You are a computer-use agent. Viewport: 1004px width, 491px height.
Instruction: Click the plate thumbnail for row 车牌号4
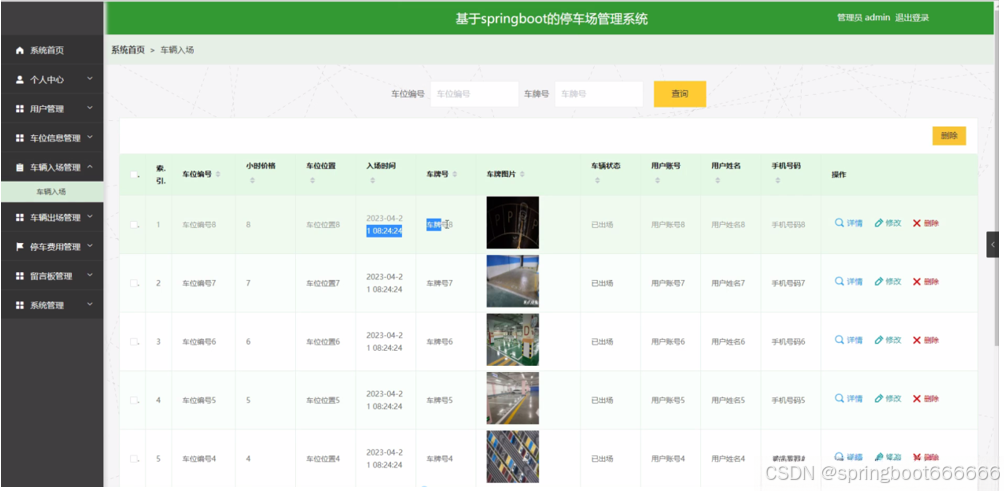tap(512, 456)
